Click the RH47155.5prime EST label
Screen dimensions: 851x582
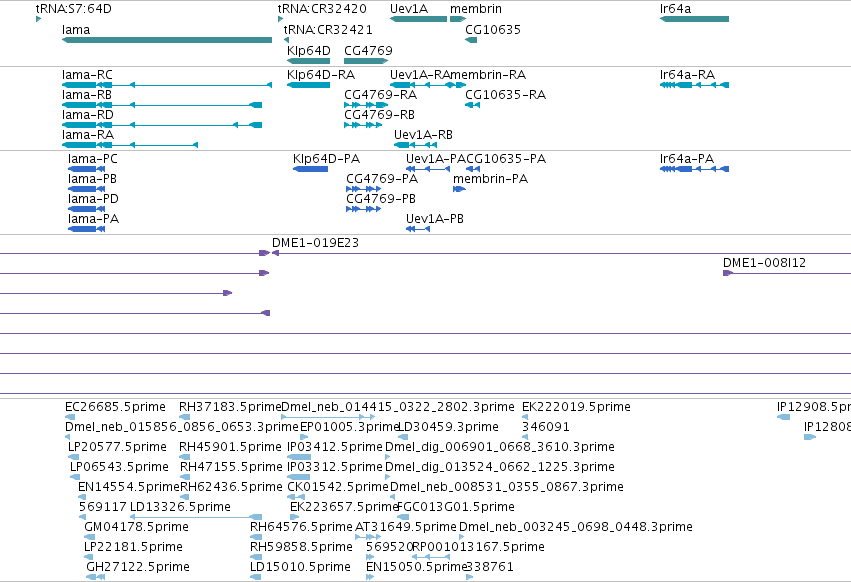point(231,467)
